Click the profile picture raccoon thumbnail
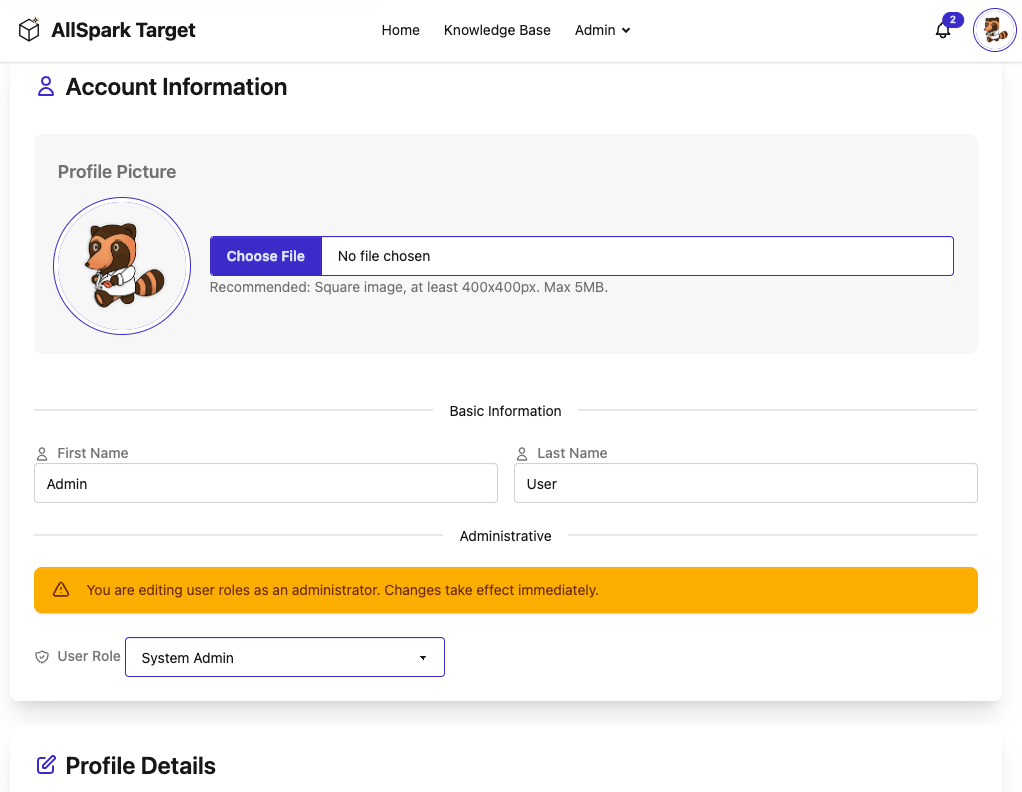 (122, 265)
